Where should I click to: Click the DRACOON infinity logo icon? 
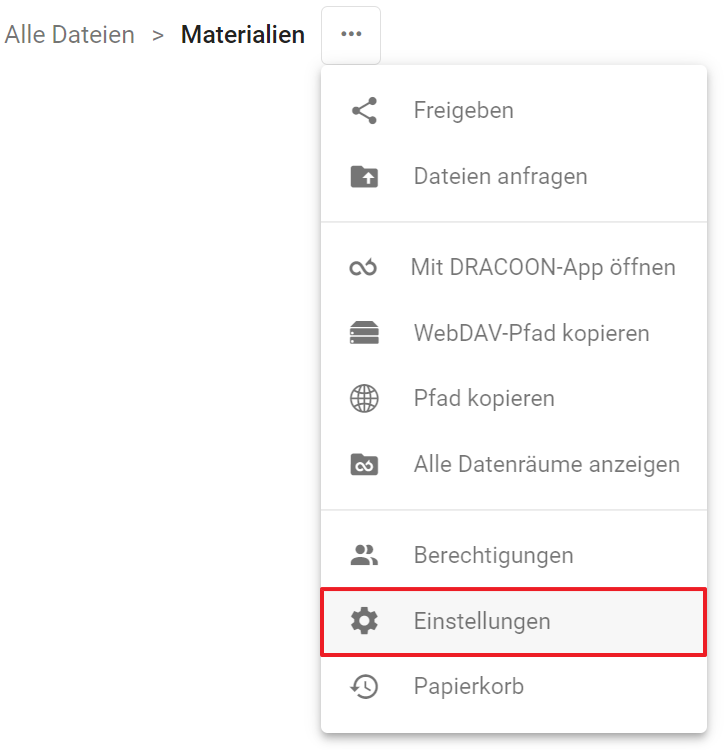(364, 267)
